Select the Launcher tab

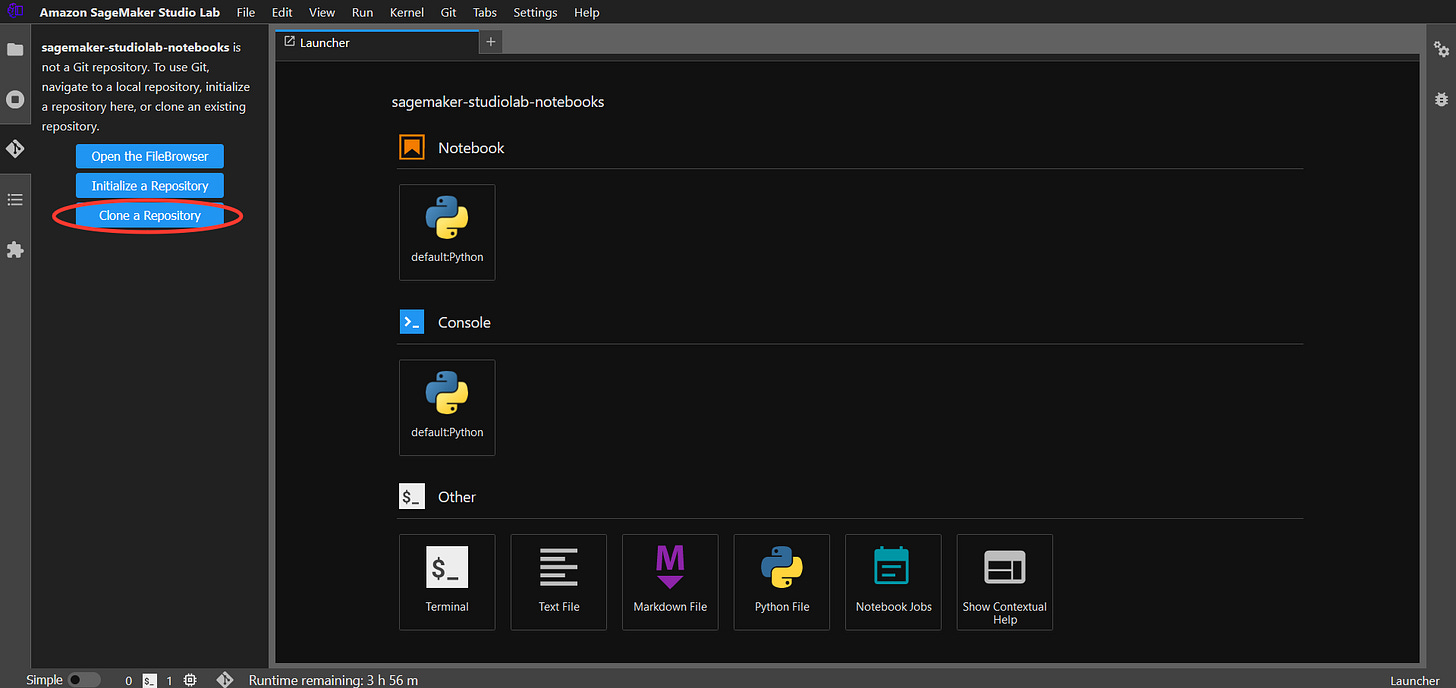(377, 43)
